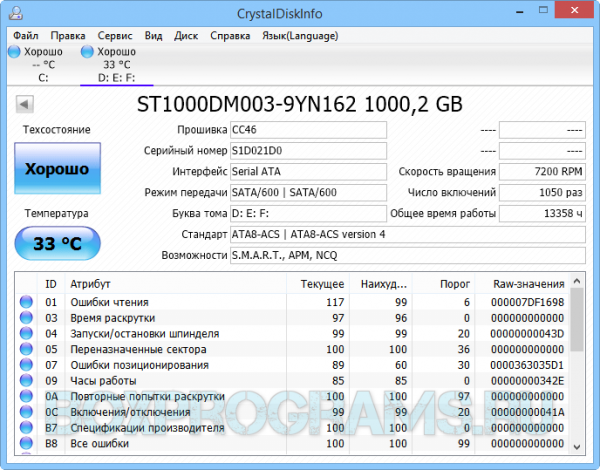This screenshot has height=470, width=600.
Task: Click the ID column header
Action: pos(51,284)
